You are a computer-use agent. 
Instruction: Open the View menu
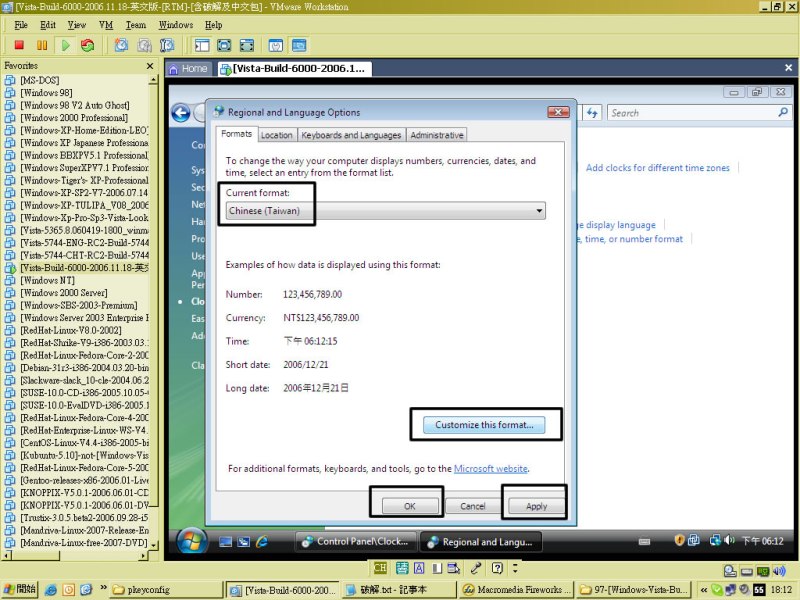77,25
